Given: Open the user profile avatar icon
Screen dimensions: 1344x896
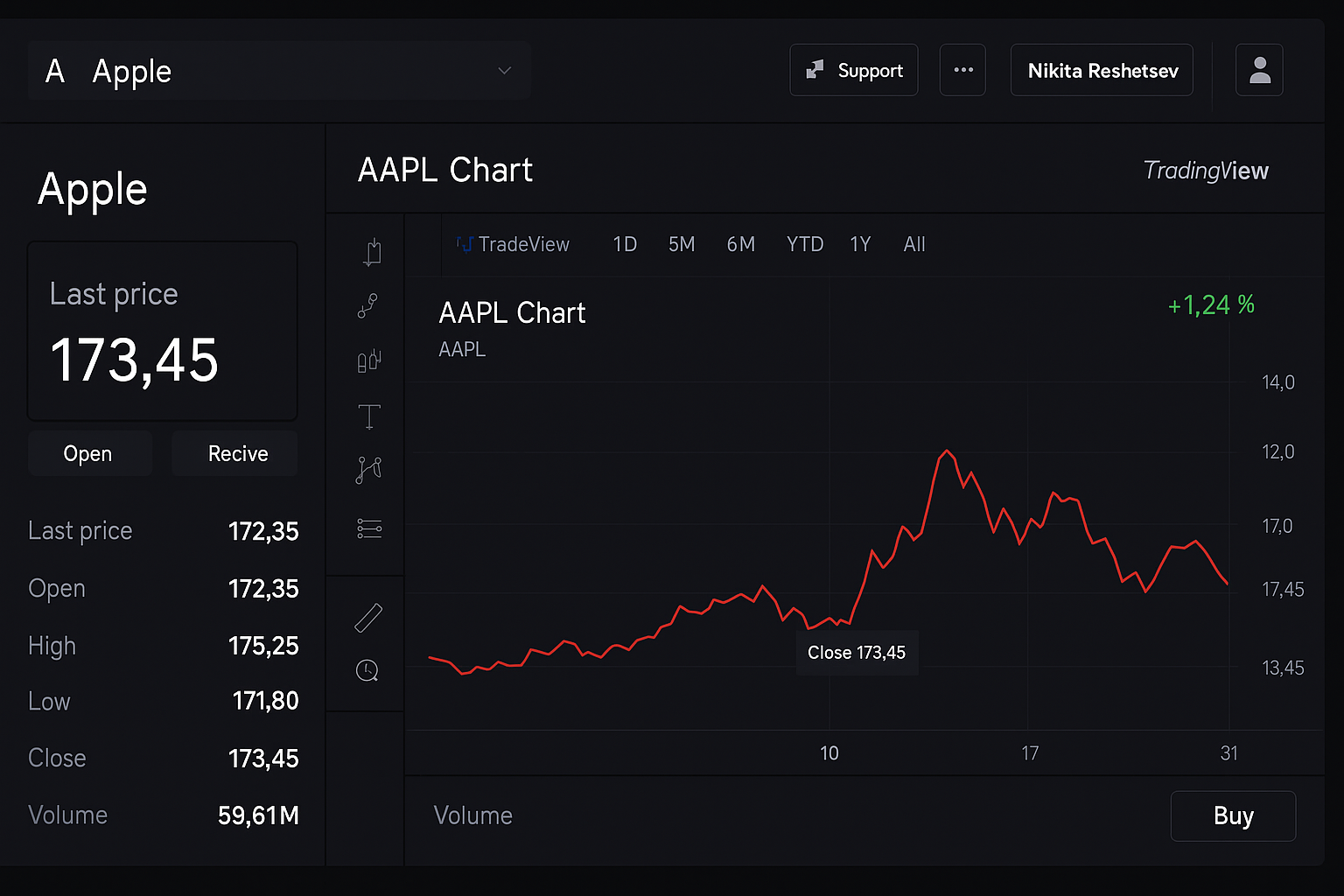Looking at the screenshot, I should pos(1259,70).
